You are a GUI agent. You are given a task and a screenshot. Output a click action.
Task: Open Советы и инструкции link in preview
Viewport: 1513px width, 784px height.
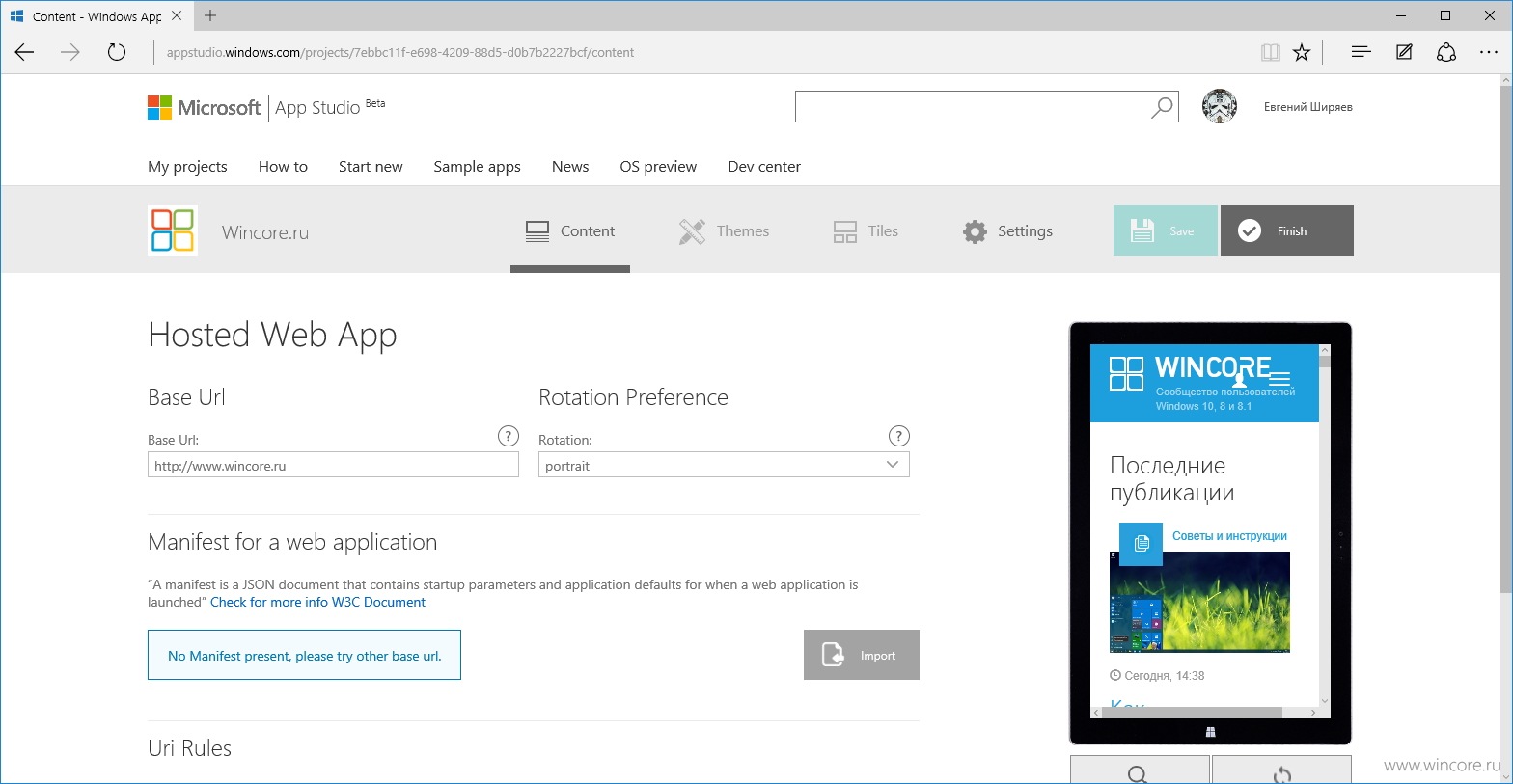[x=1229, y=536]
